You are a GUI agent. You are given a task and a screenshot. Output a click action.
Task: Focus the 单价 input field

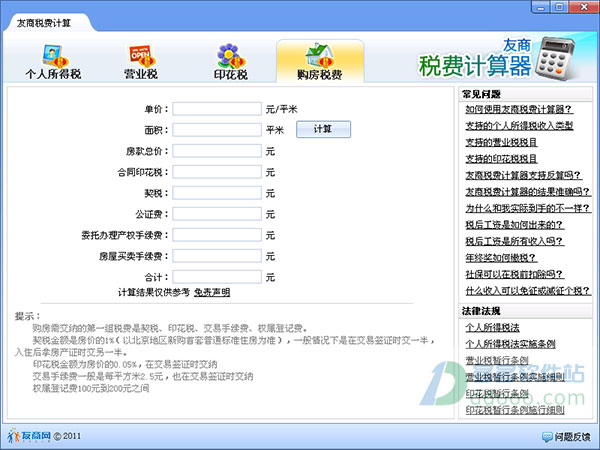click(217, 109)
